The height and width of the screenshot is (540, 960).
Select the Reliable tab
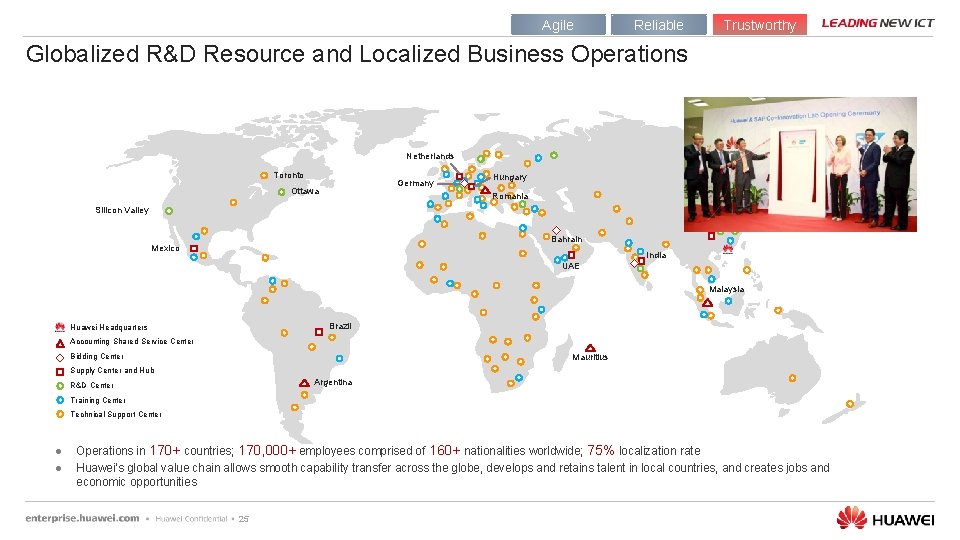coord(658,25)
